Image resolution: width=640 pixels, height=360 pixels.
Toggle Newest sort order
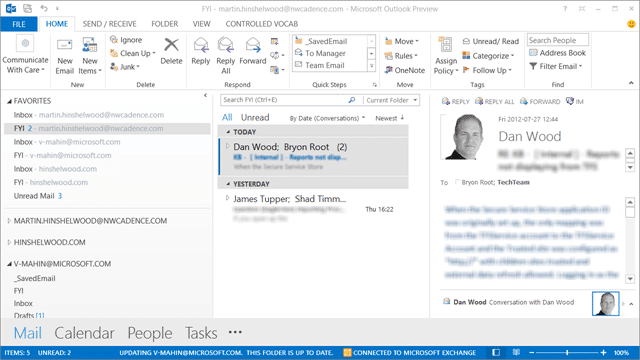tap(390, 118)
